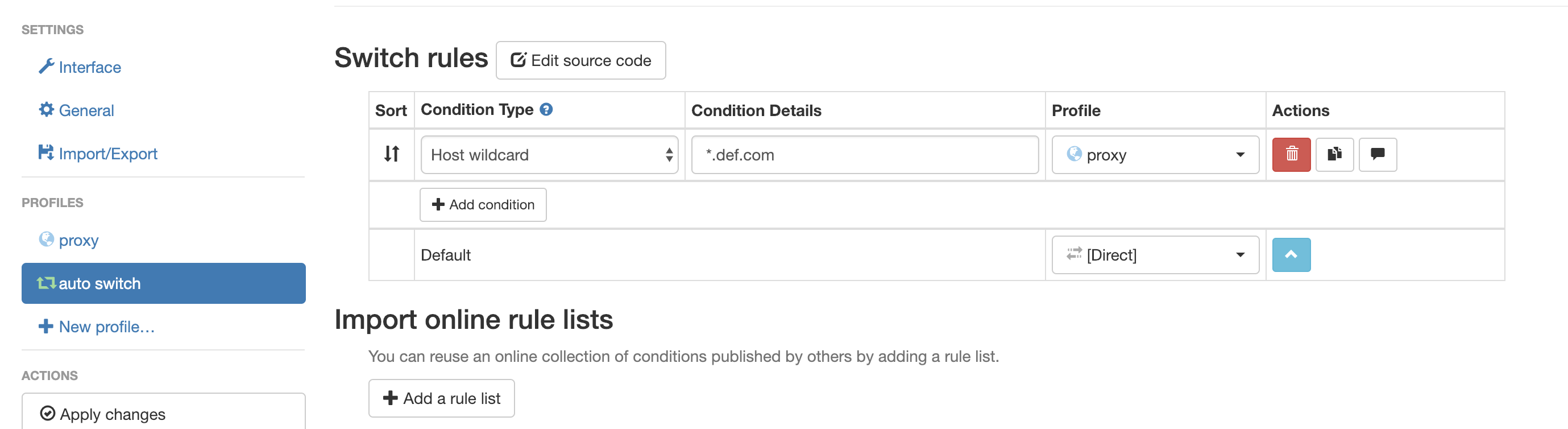Viewport: 1568px width, 429px height.
Task: Click the Add condition button
Action: [483, 205]
